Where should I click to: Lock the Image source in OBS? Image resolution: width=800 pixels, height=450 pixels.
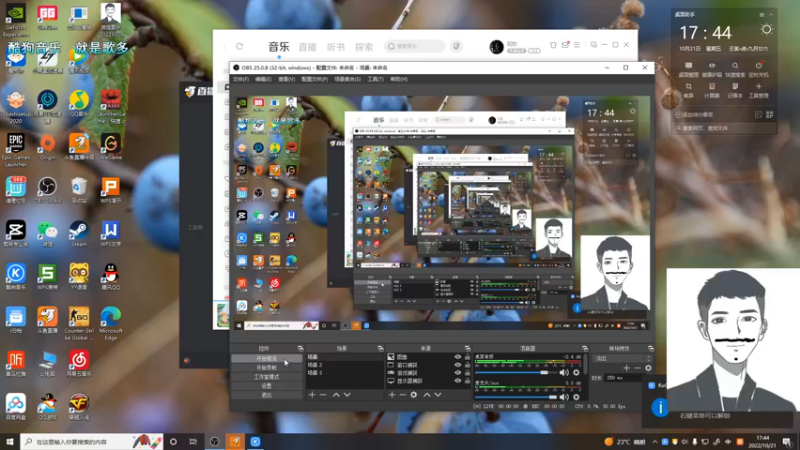[x=467, y=357]
